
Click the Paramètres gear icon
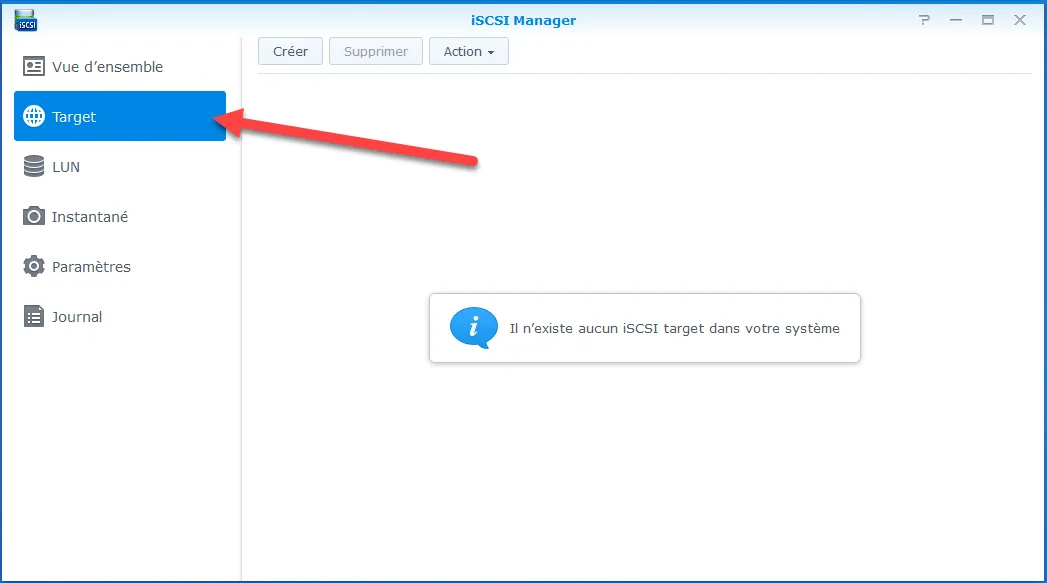pyautogui.click(x=34, y=267)
